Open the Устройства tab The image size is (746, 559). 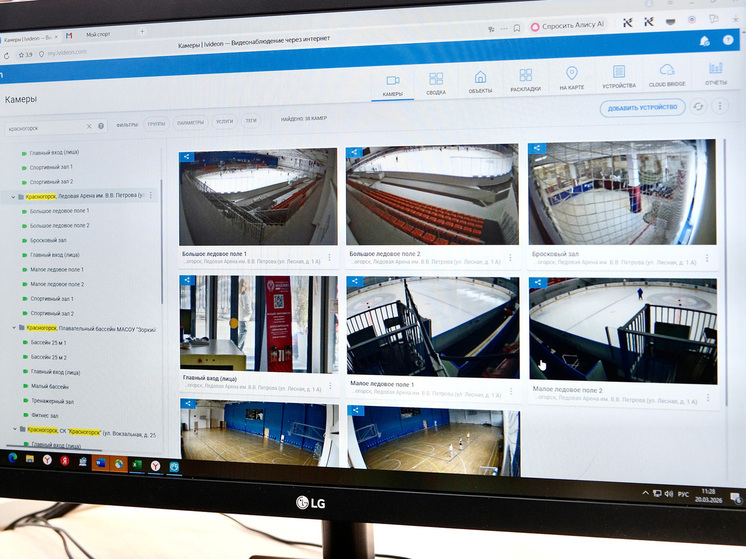[619, 76]
